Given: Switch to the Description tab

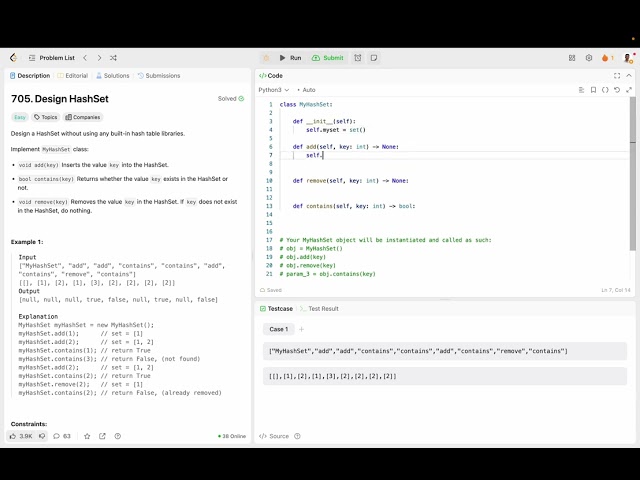Looking at the screenshot, I should pyautogui.click(x=30, y=76).
